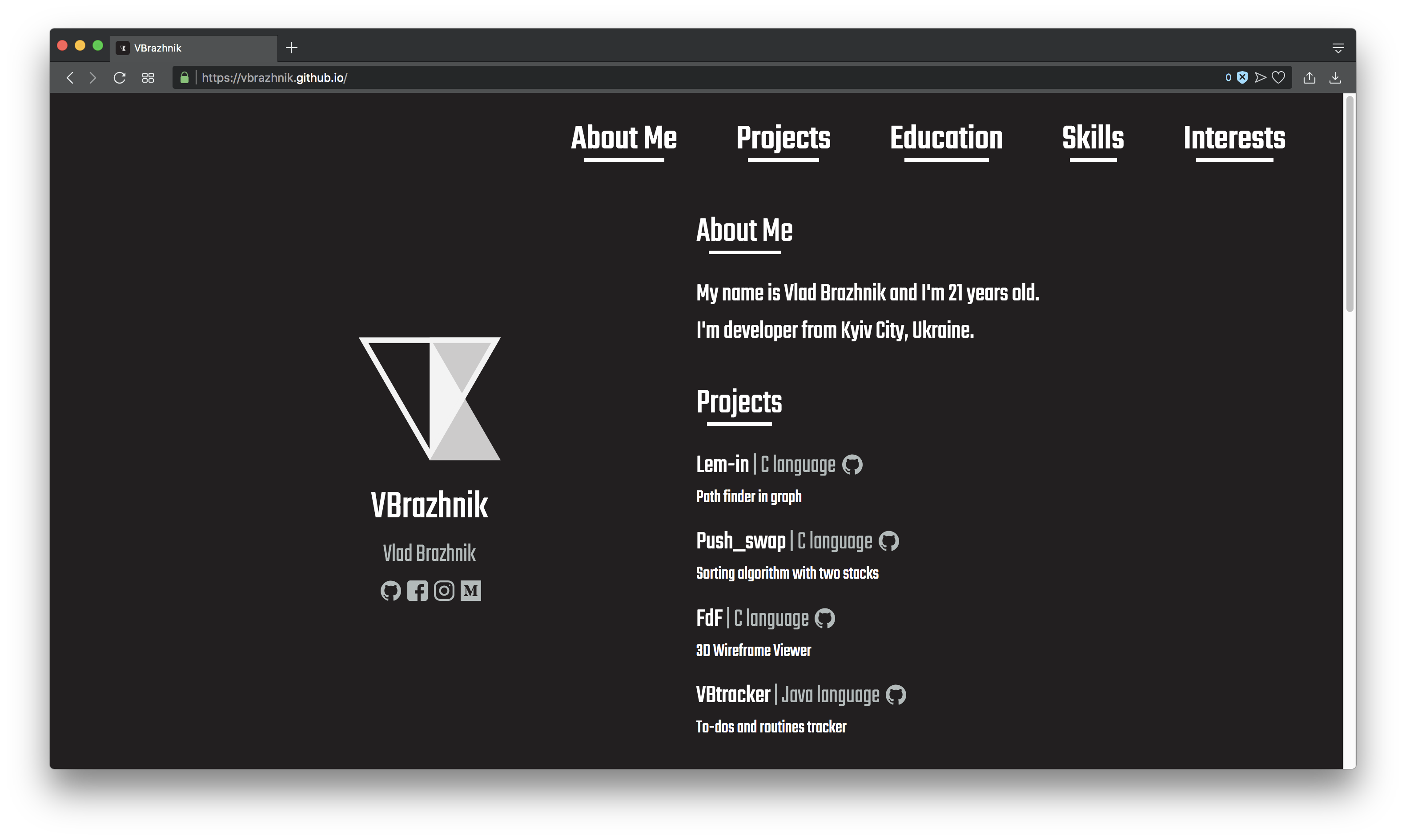Open the speed dial grid icon
1406x840 pixels.
(x=148, y=77)
